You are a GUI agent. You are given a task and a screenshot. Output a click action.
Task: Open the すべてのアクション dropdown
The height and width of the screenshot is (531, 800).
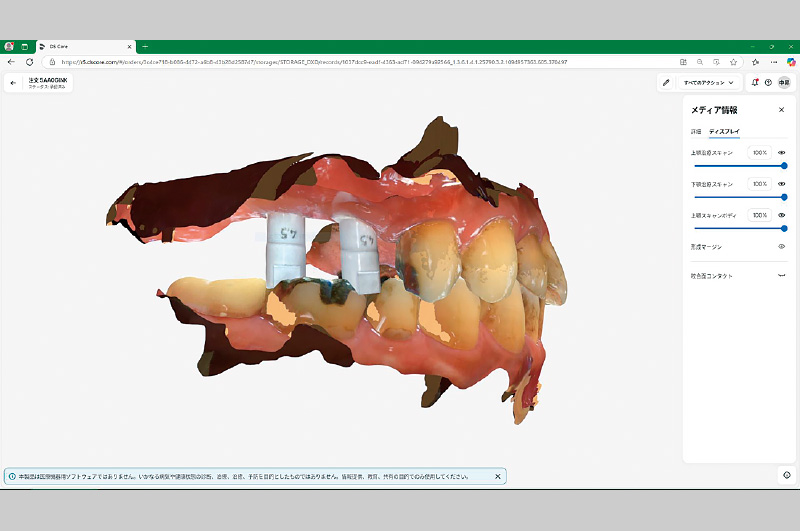pos(709,83)
